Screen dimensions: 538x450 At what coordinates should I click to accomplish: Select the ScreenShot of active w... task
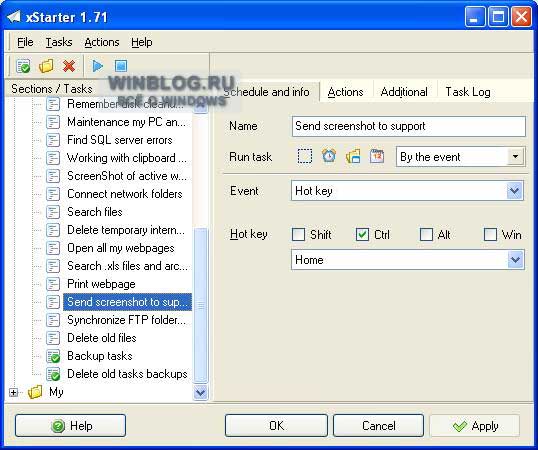pos(127,176)
